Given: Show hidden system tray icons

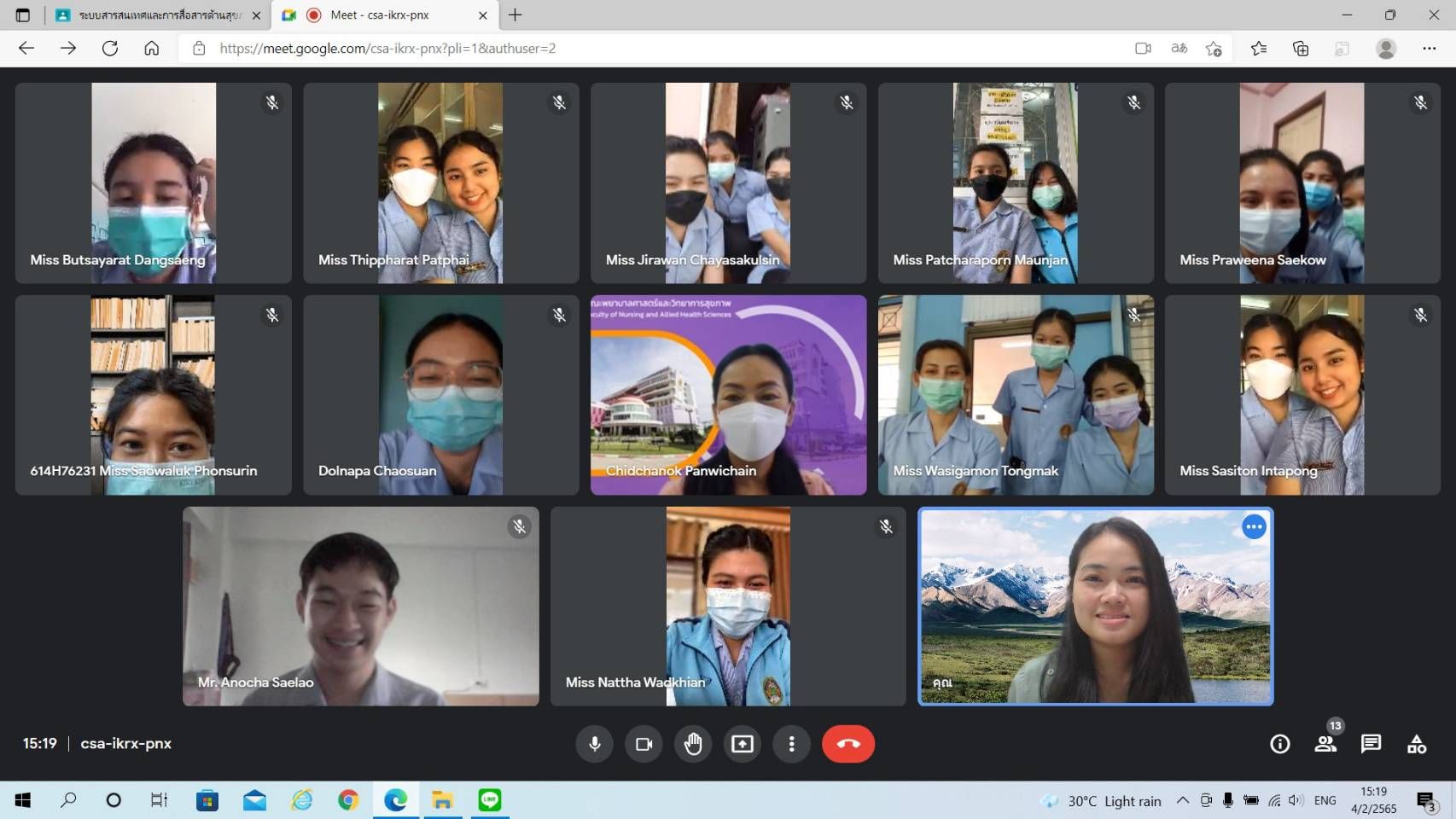Looking at the screenshot, I should [1182, 800].
